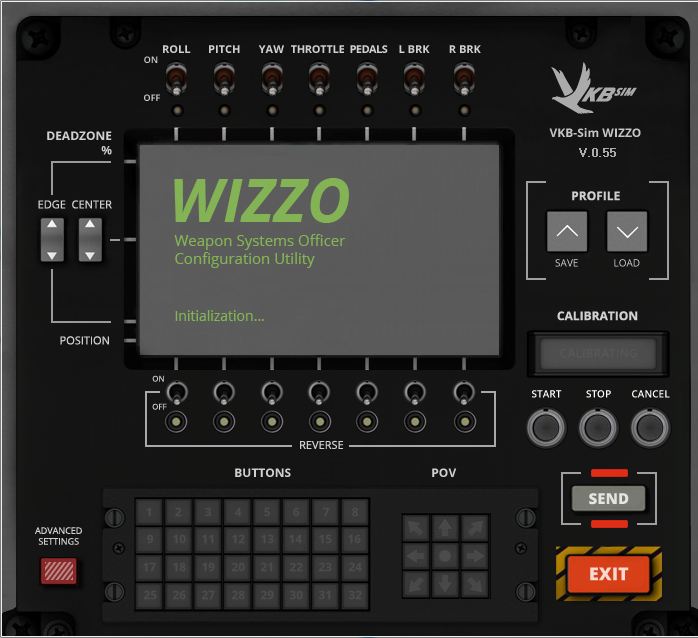Toggle the PITCH axis on/off switch
The height and width of the screenshot is (638, 698).
[x=224, y=79]
